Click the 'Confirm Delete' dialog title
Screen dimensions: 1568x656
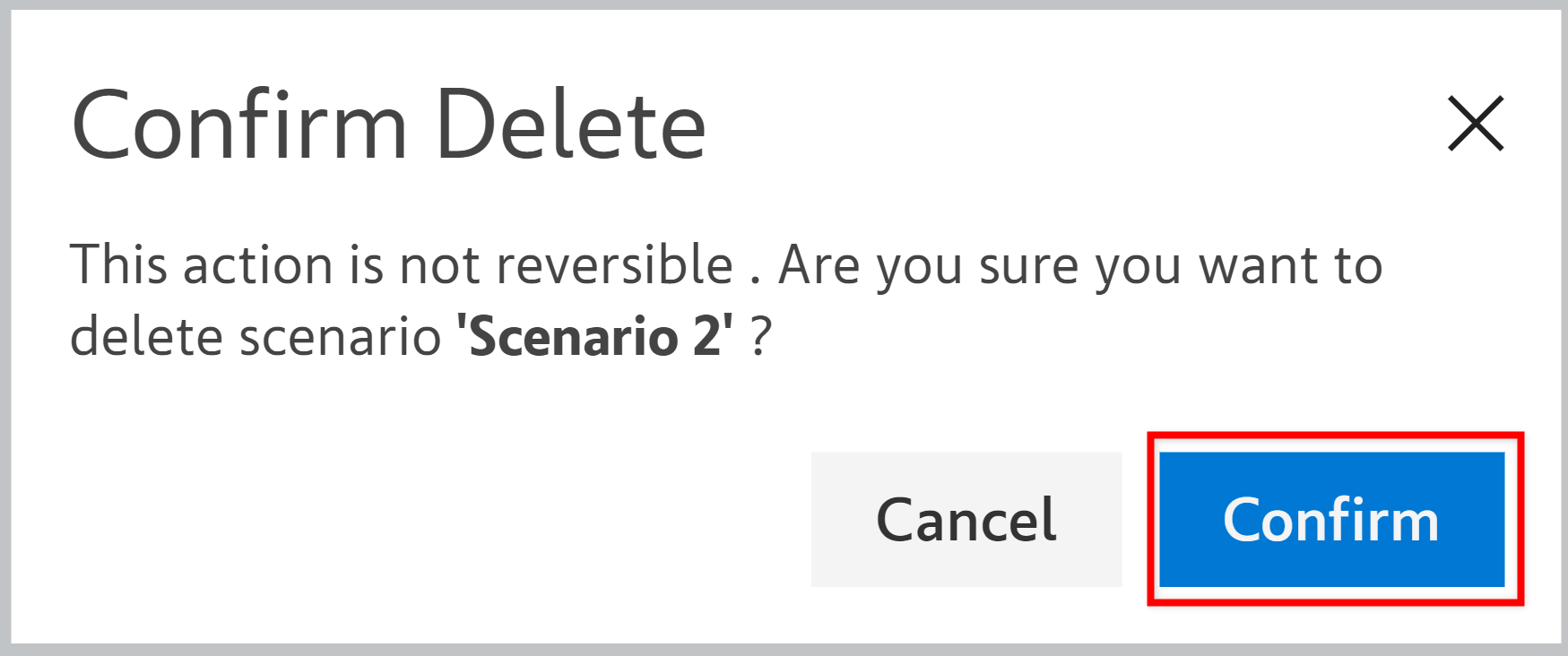[x=388, y=125]
